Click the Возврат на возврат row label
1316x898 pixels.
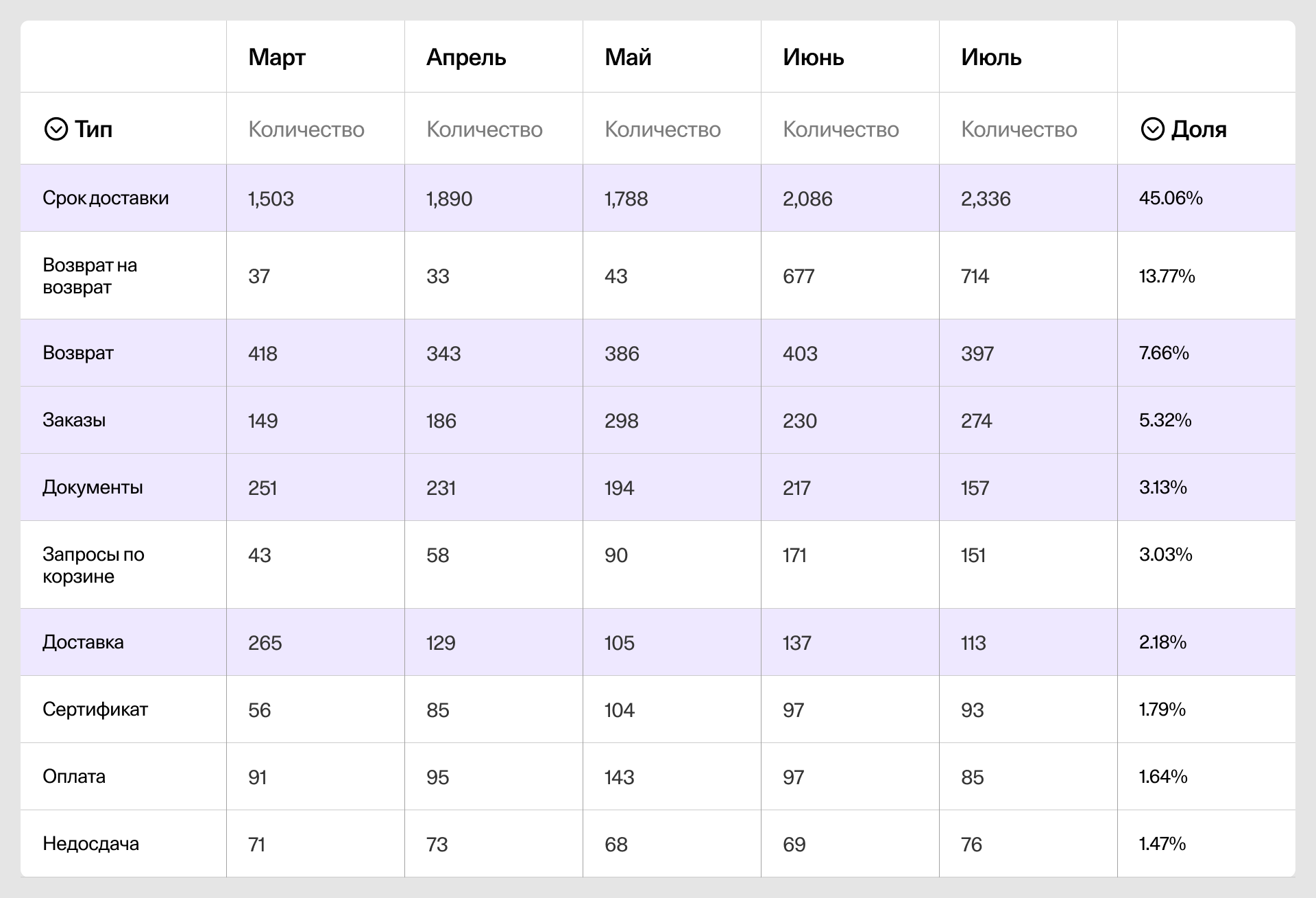[x=90, y=276]
